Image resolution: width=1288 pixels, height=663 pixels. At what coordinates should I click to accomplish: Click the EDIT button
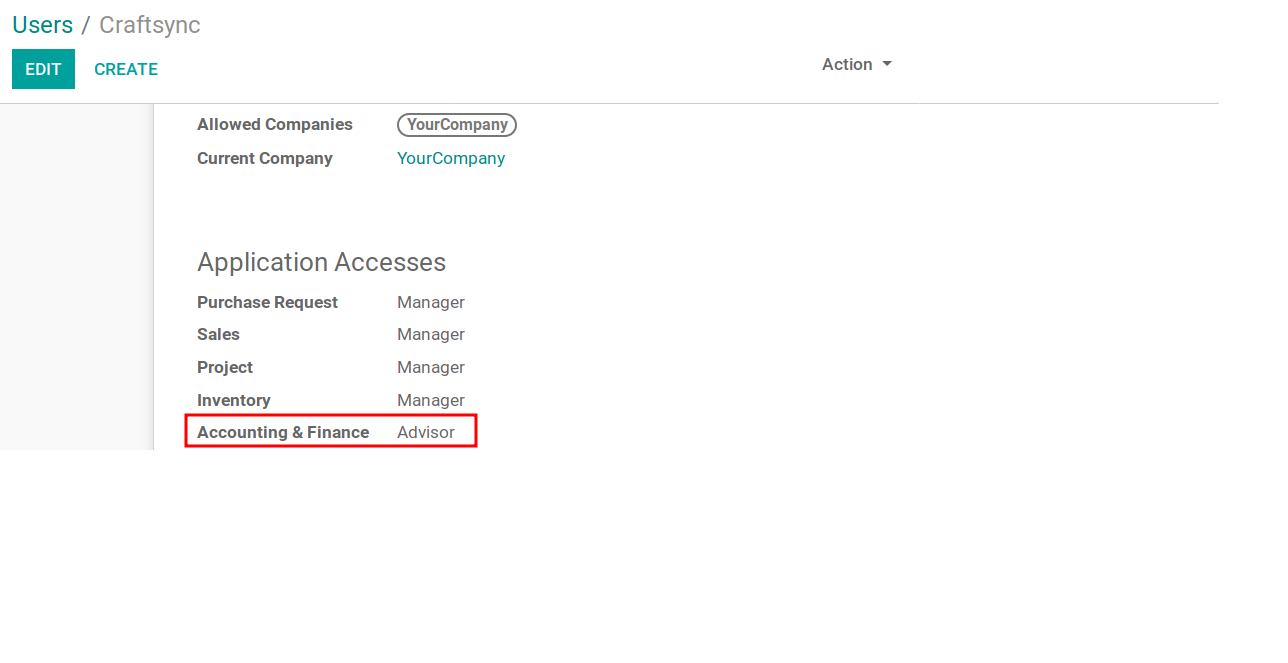point(43,69)
